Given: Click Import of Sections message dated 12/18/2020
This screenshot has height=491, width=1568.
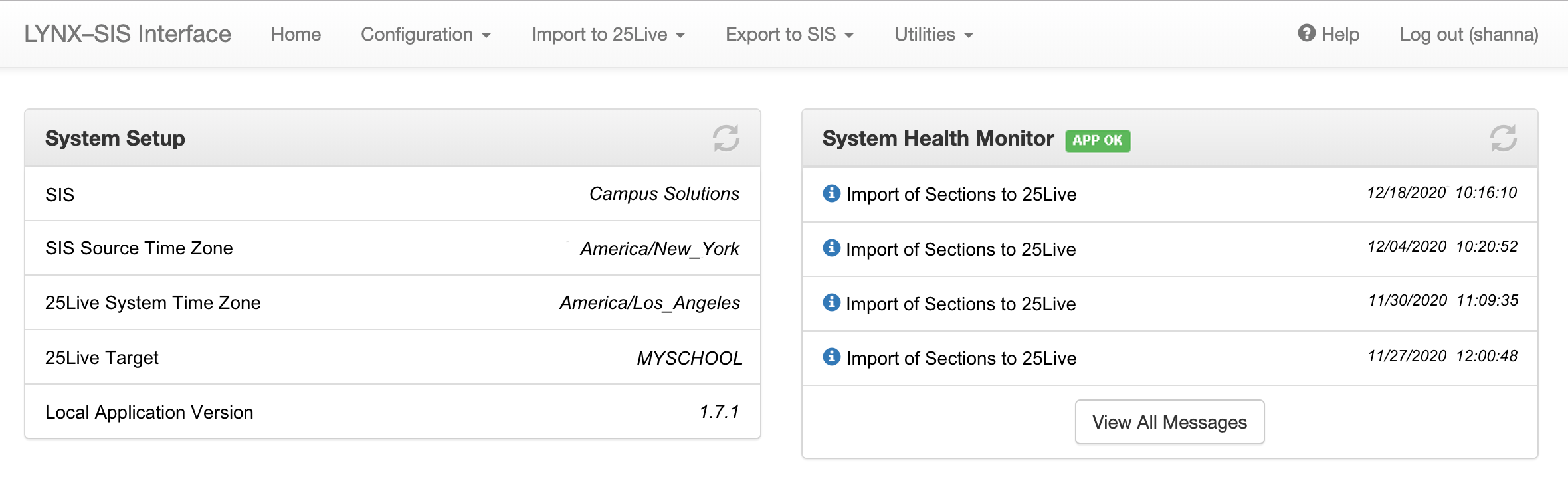Looking at the screenshot, I should [x=961, y=194].
